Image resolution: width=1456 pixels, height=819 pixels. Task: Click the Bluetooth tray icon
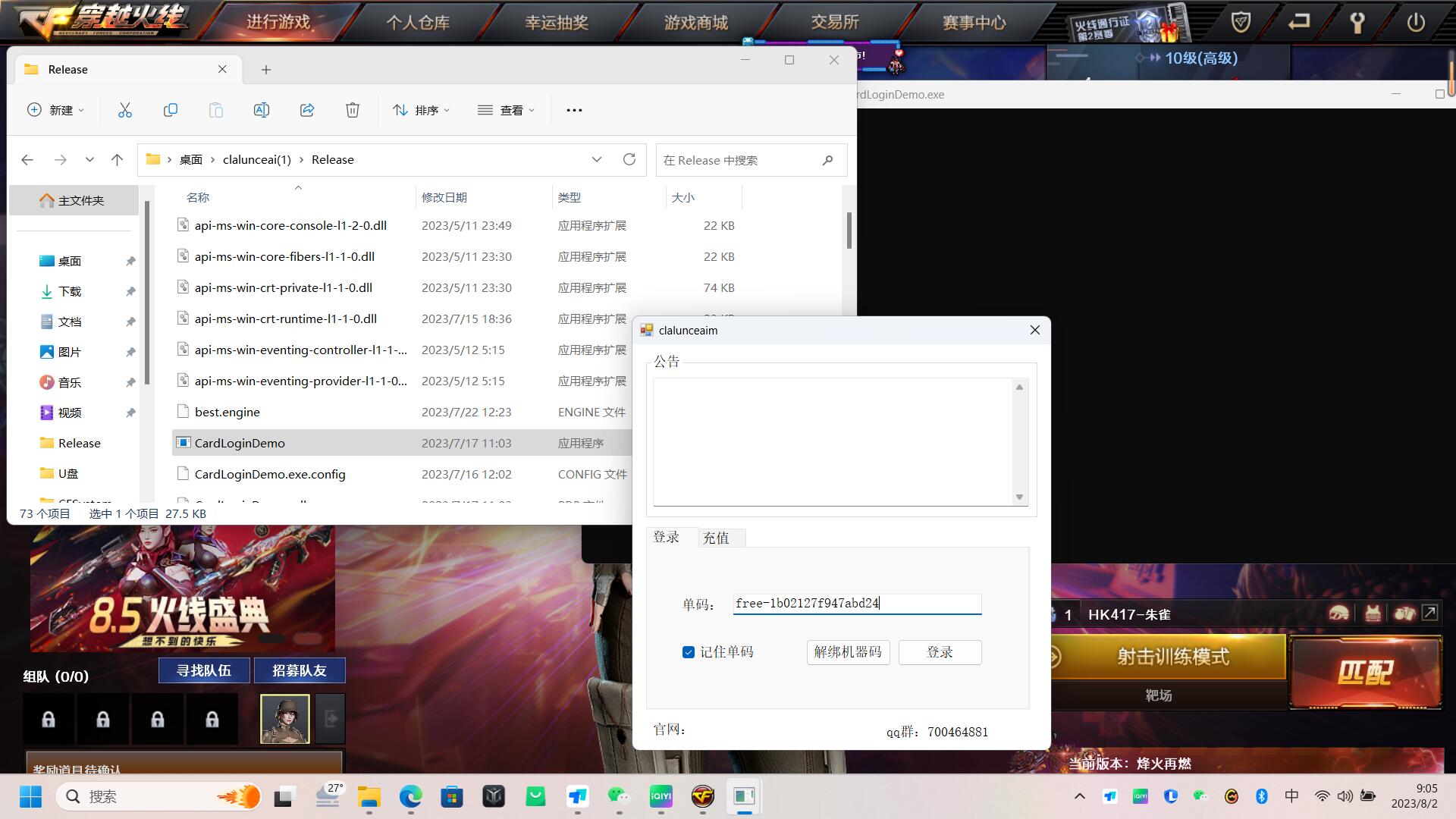pyautogui.click(x=1262, y=796)
